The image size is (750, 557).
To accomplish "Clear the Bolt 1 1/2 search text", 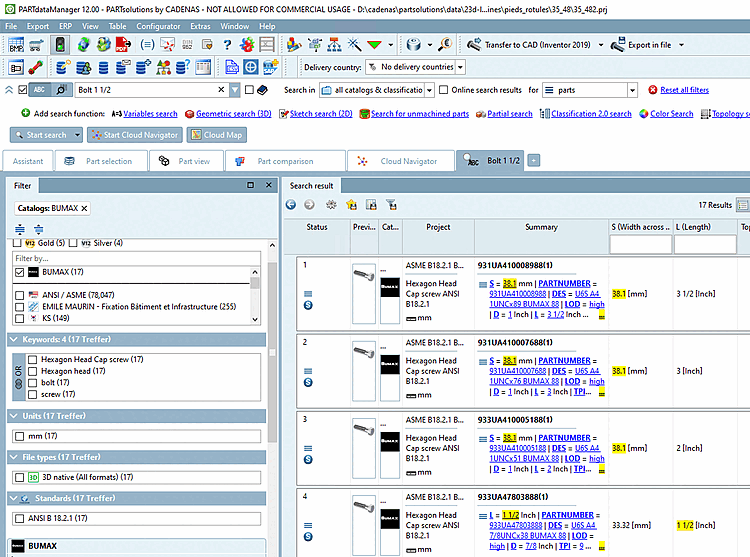I will (x=221, y=90).
